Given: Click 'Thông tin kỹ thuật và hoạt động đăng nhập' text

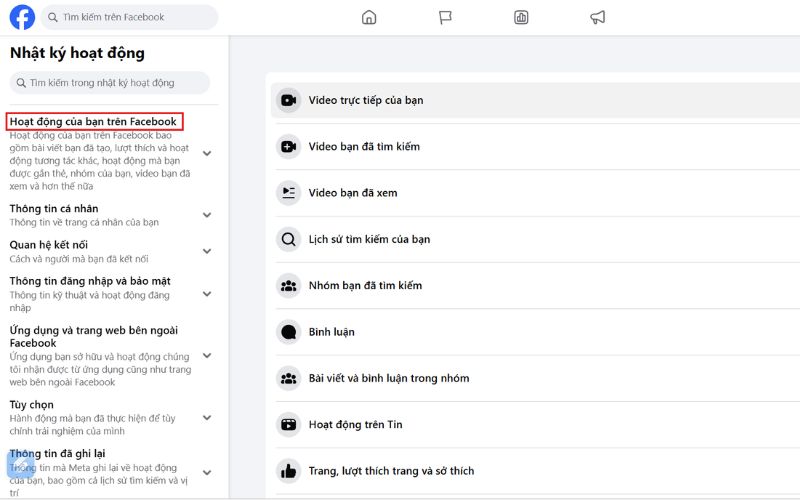Looking at the screenshot, I should click(x=89, y=302).
